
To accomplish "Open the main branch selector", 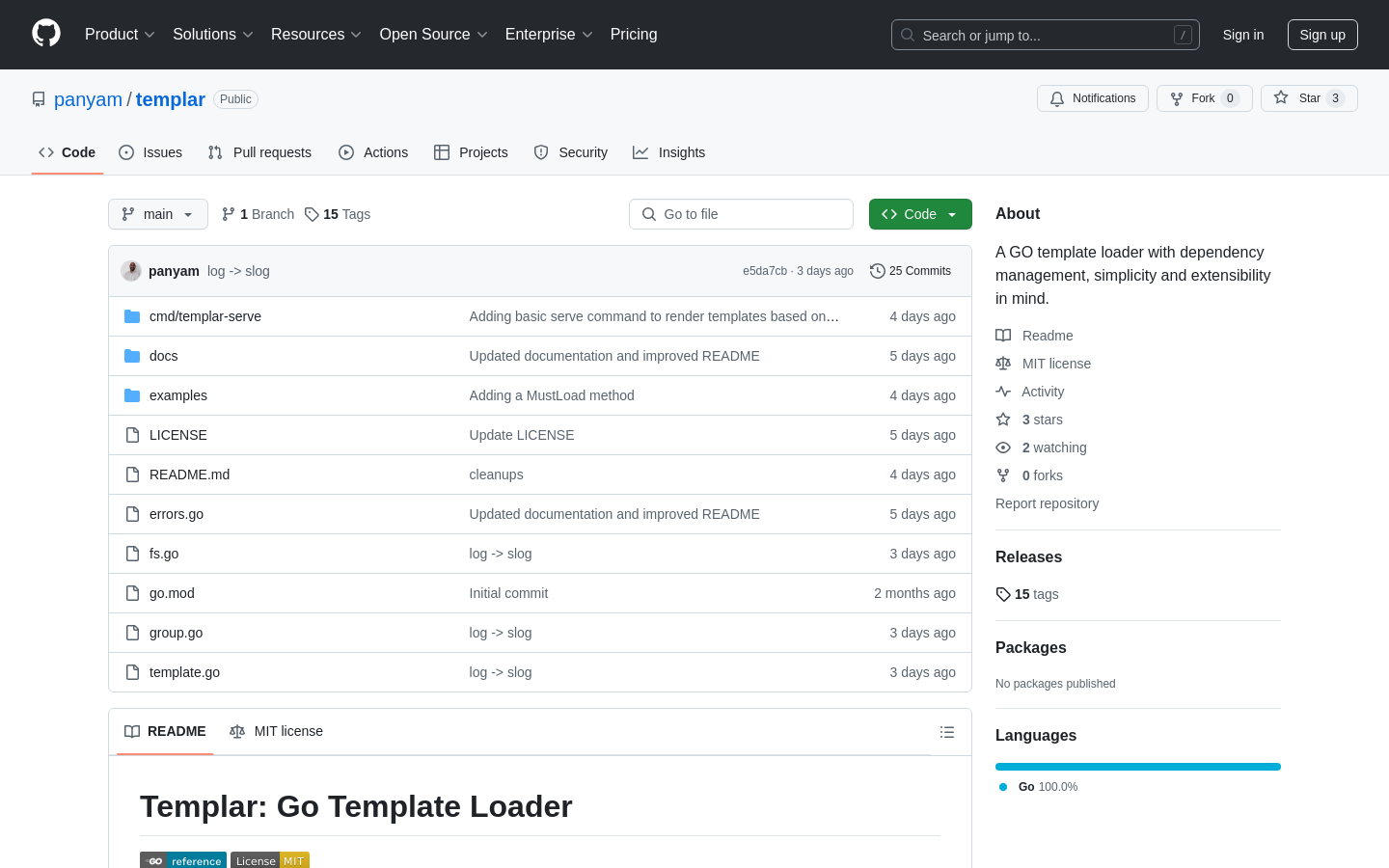I will (158, 214).
